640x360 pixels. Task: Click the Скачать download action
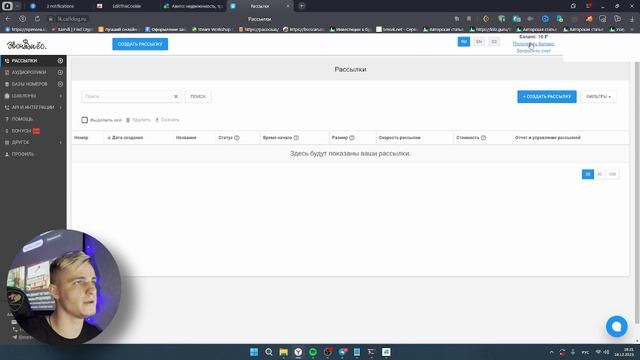[x=167, y=120]
